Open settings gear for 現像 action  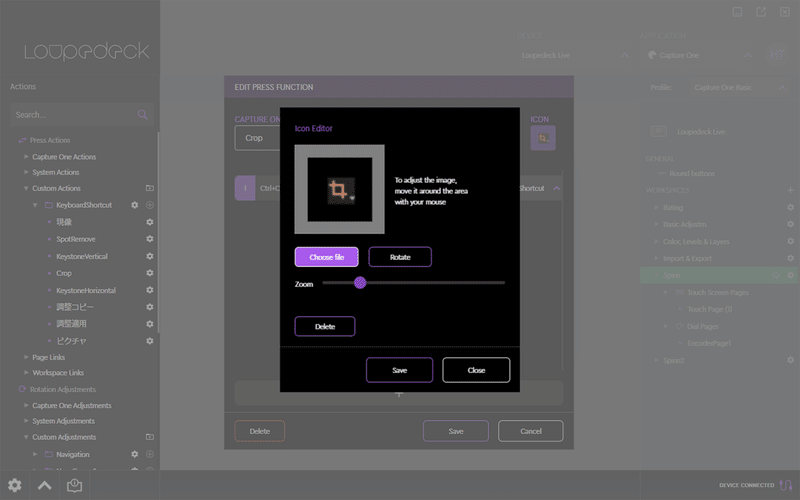[150, 222]
